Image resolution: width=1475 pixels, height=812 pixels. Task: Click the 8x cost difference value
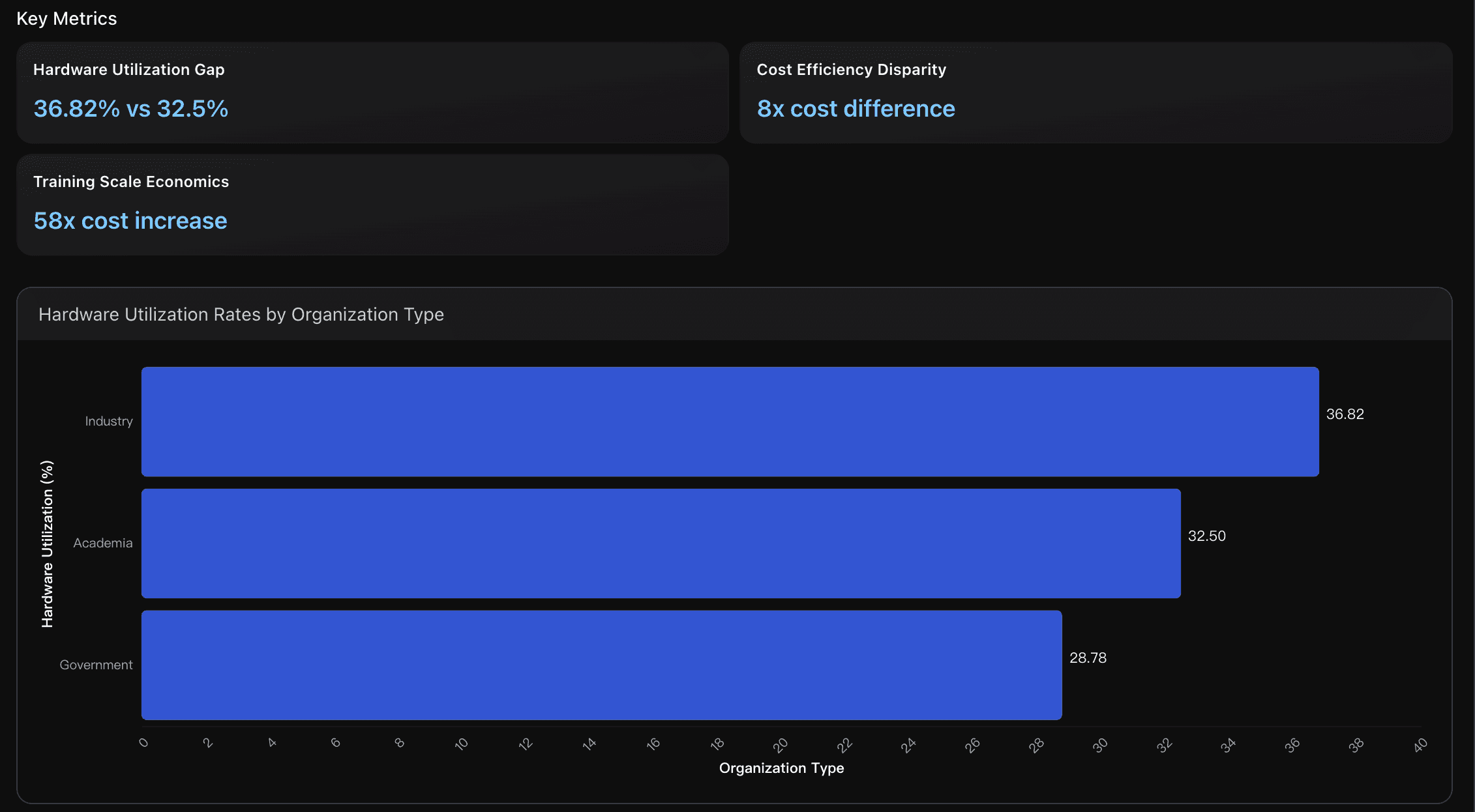(x=856, y=108)
